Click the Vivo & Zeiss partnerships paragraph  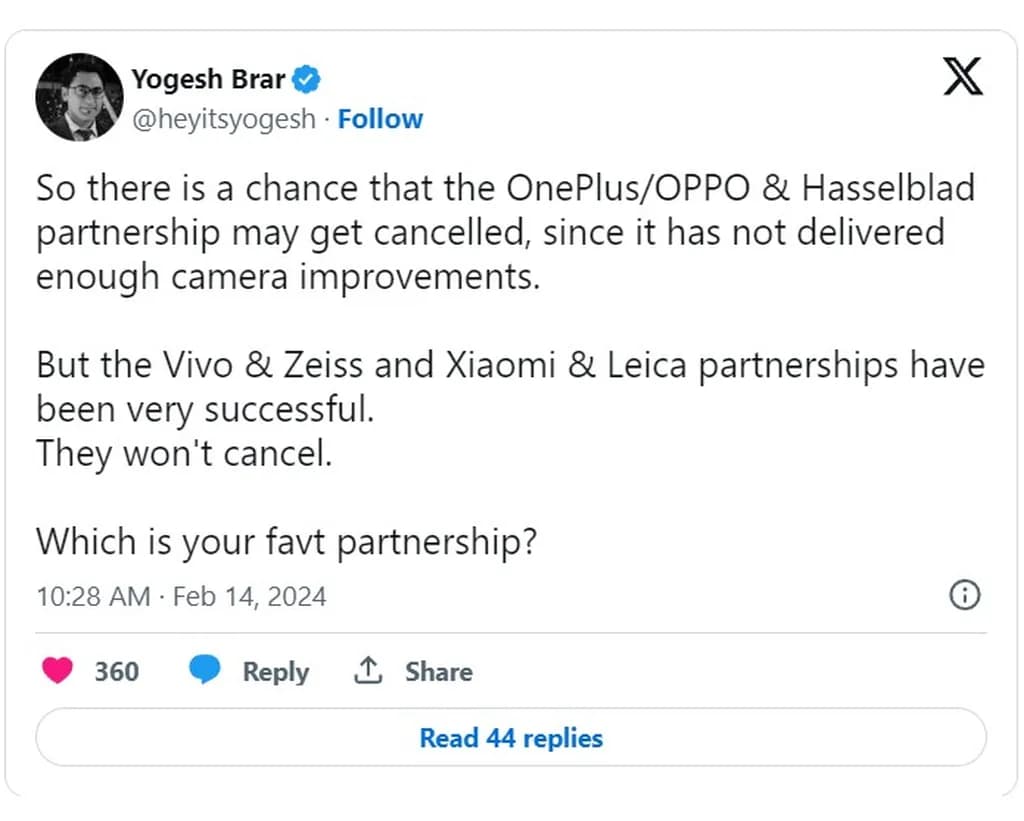pos(510,387)
